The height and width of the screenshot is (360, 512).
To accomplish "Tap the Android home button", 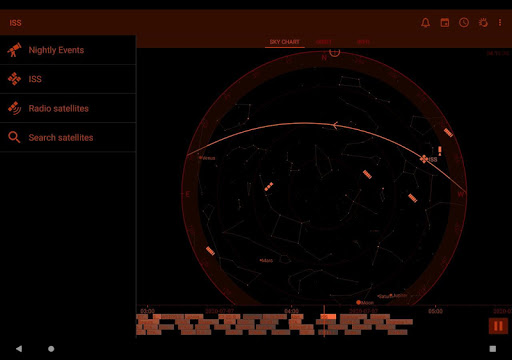I will coord(51,349).
